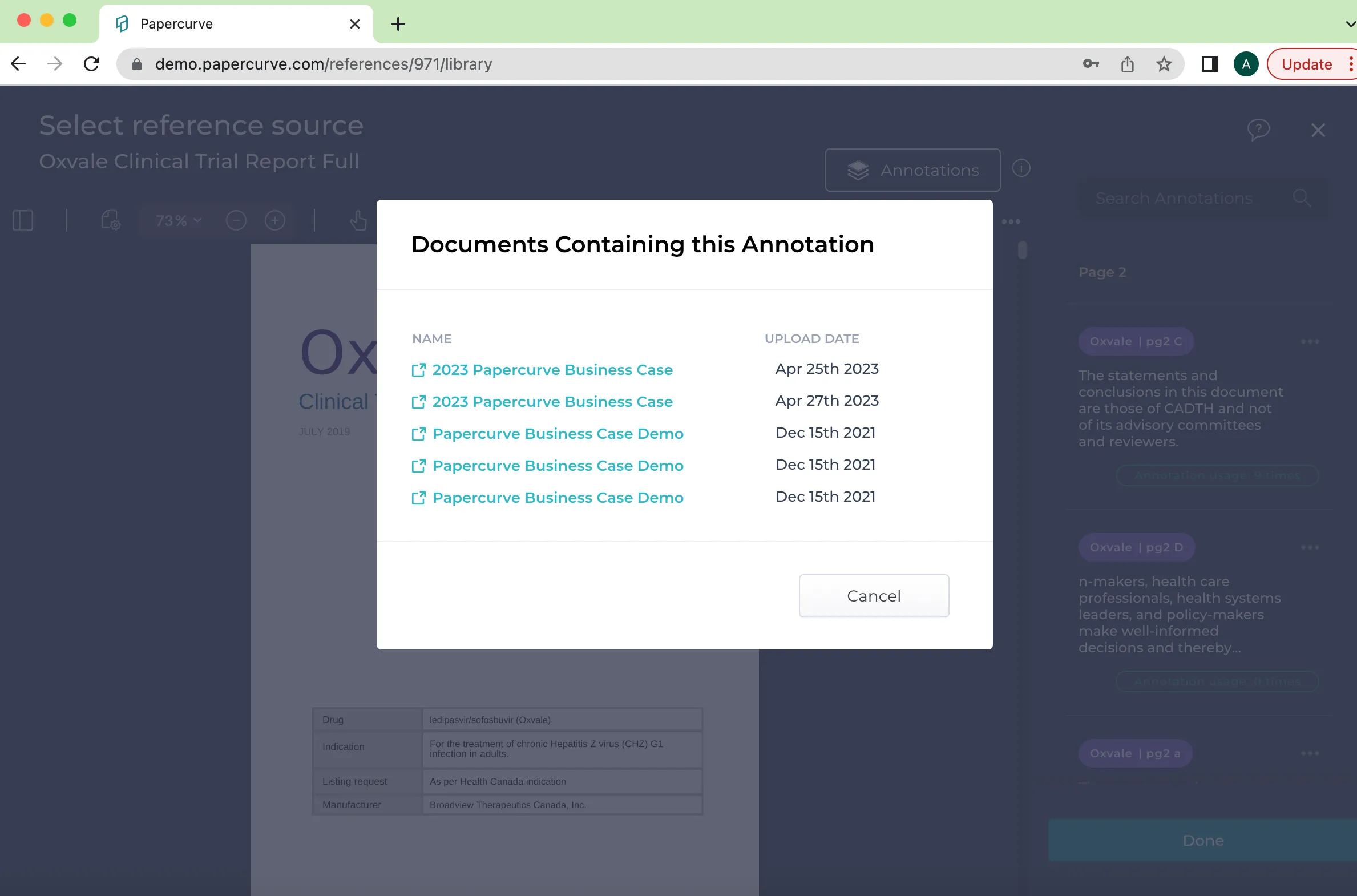Open the 73% zoom level dropdown

pyautogui.click(x=178, y=220)
